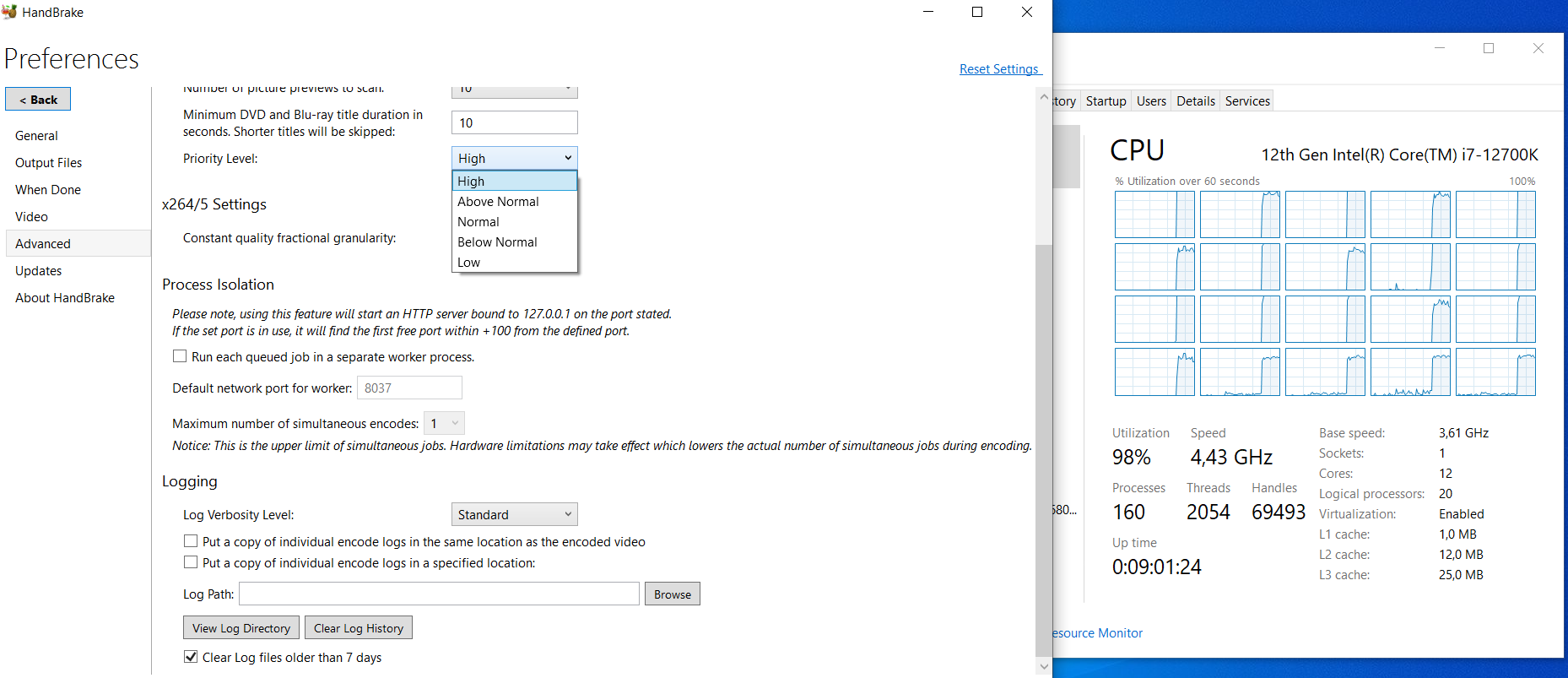
Task: Minimize the HandBrake window
Action: coord(928,12)
